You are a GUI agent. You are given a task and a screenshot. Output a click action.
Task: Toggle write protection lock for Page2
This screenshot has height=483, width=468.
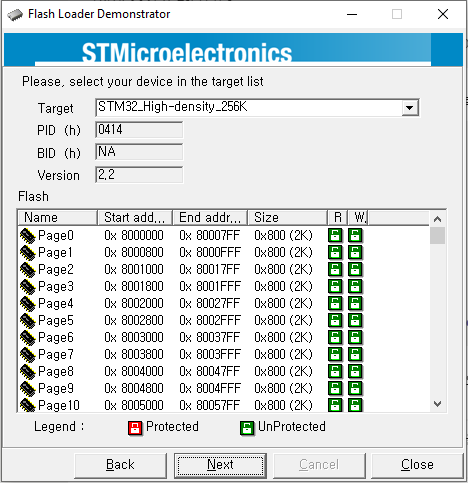pos(355,269)
